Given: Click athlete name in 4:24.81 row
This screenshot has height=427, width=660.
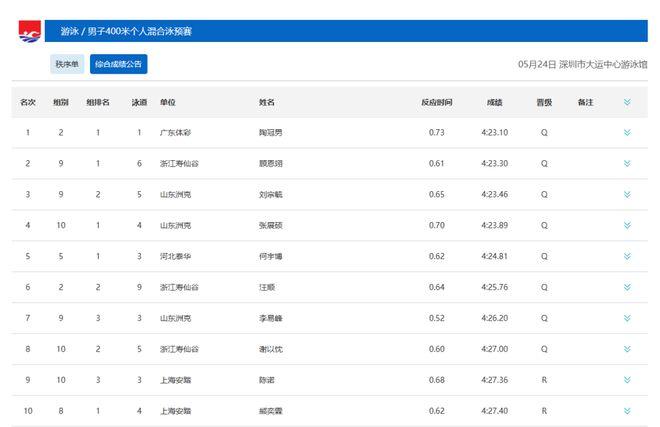Looking at the screenshot, I should pyautogui.click(x=270, y=256).
